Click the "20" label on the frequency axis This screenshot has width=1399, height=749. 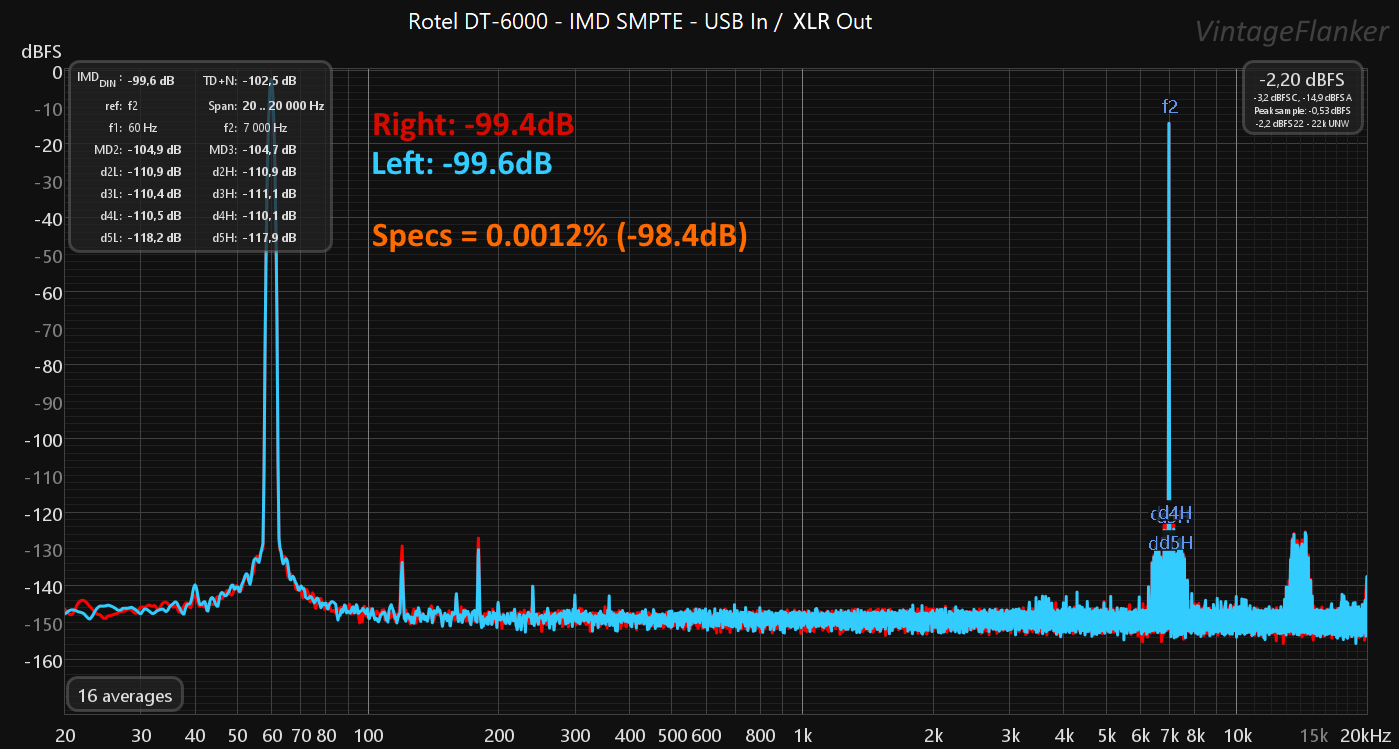pos(66,736)
